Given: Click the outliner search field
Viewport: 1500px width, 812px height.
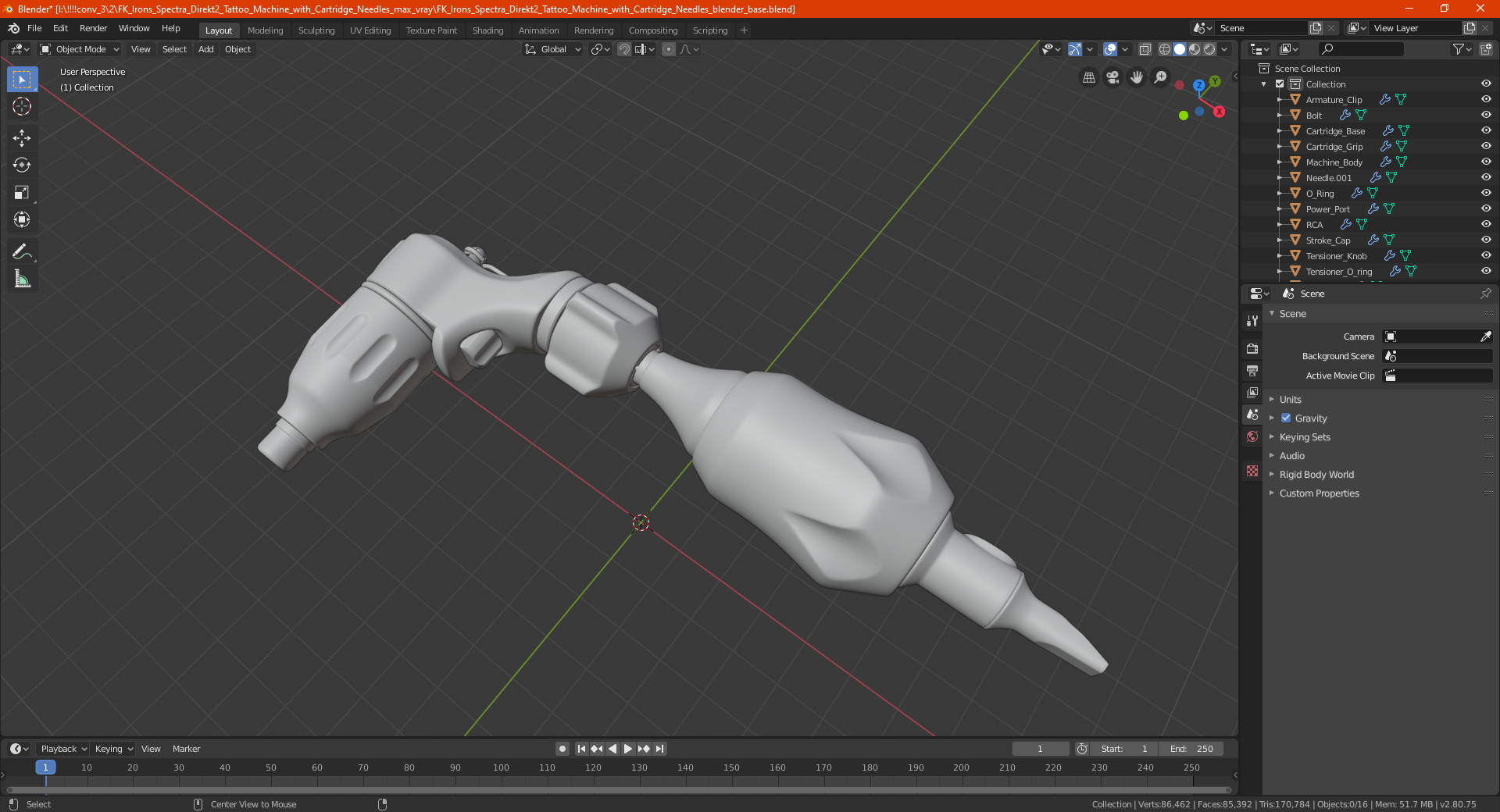Looking at the screenshot, I should [1360, 49].
